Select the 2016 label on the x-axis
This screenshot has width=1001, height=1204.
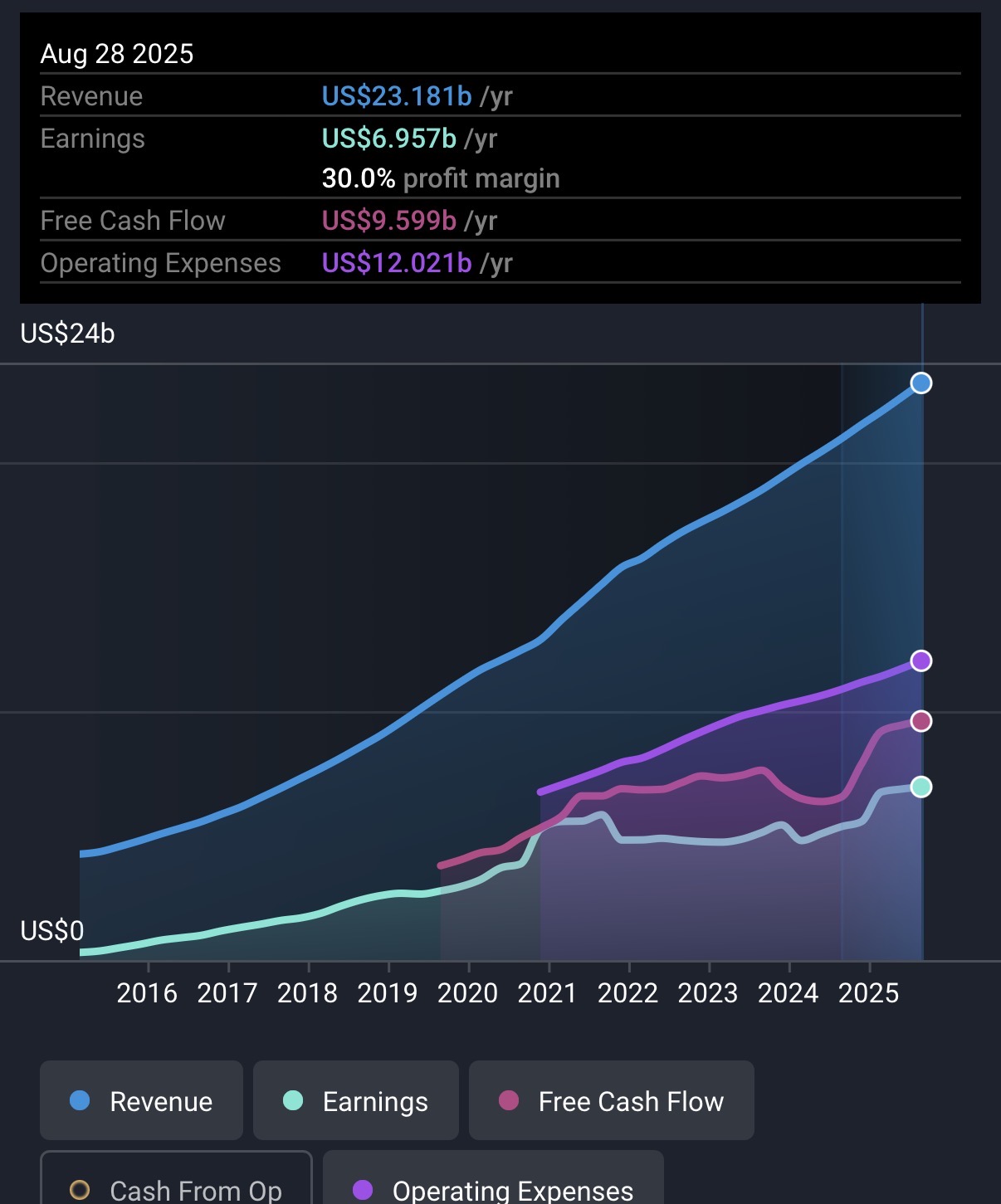[147, 992]
